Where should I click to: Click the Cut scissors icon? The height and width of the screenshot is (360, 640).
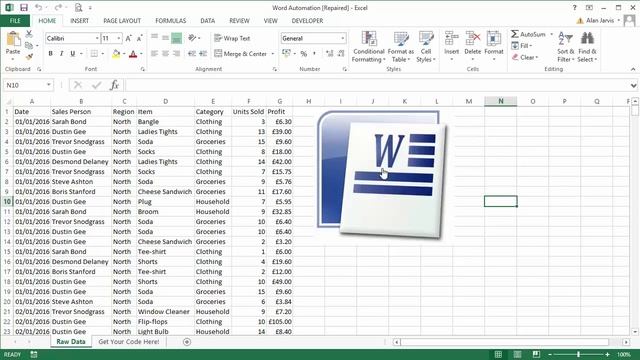(29, 33)
